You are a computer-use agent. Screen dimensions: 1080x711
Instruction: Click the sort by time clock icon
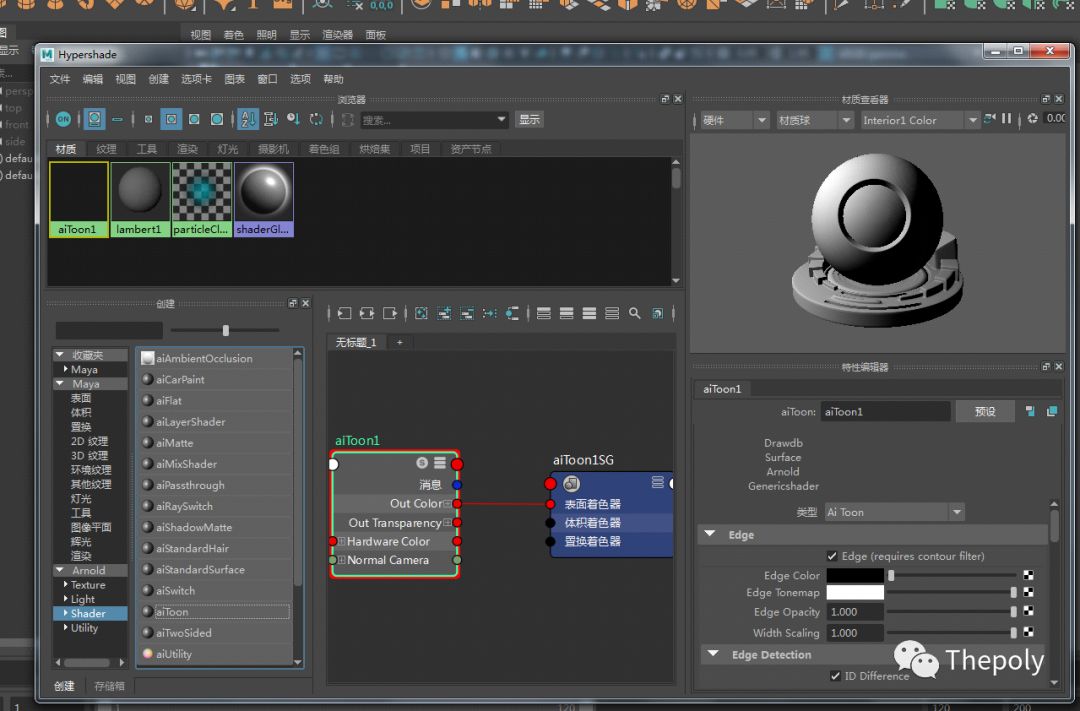[x=293, y=119]
